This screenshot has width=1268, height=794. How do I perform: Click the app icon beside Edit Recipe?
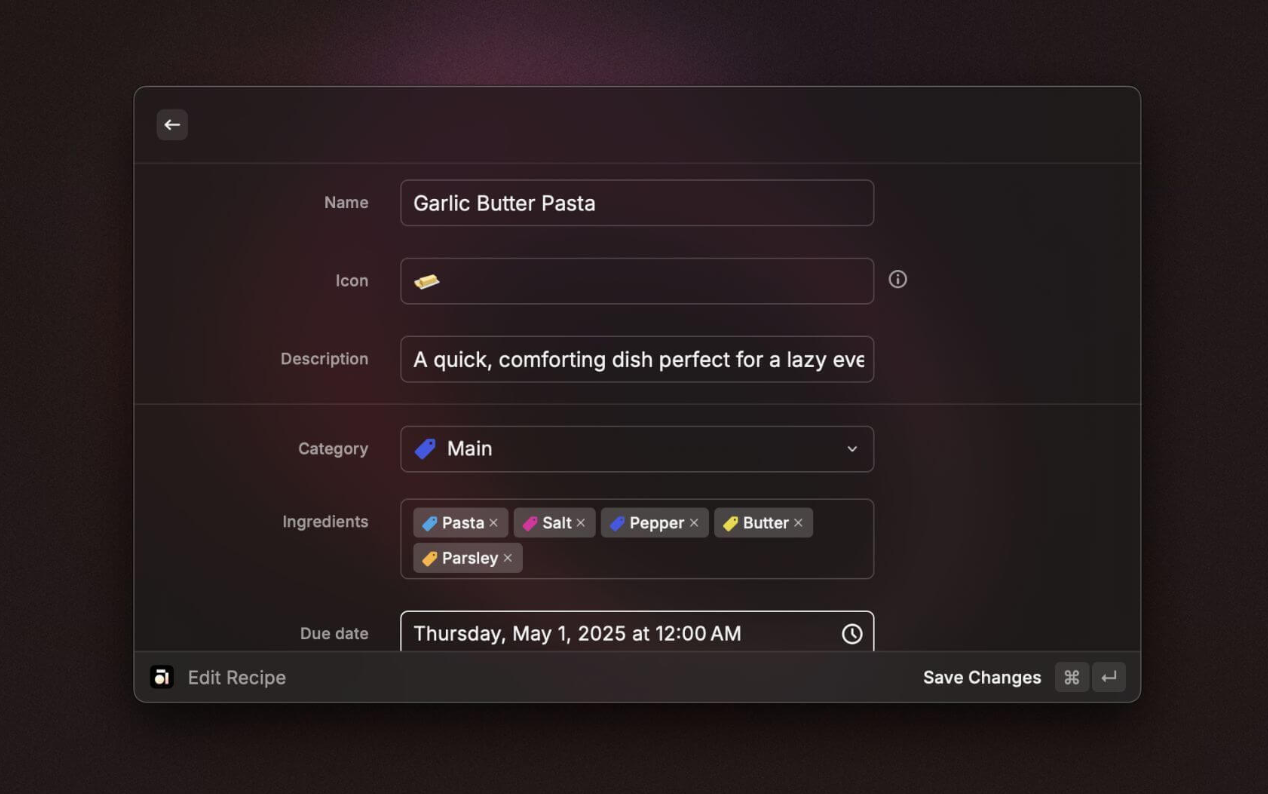pos(162,677)
